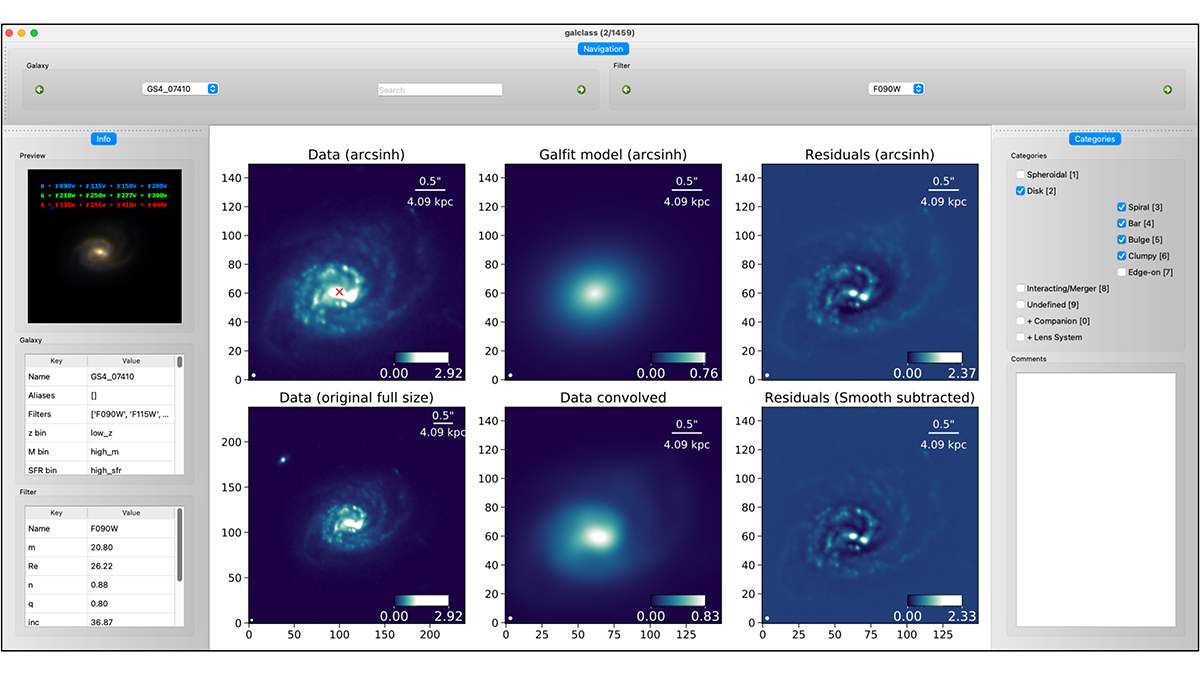Go to next galaxy with green arrow
Image resolution: width=1200 pixels, height=675 pixels.
tap(581, 89)
